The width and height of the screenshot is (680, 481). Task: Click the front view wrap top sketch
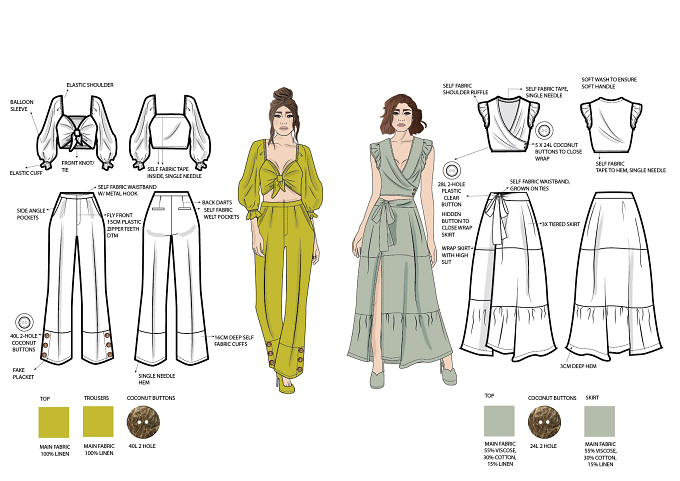click(x=509, y=125)
